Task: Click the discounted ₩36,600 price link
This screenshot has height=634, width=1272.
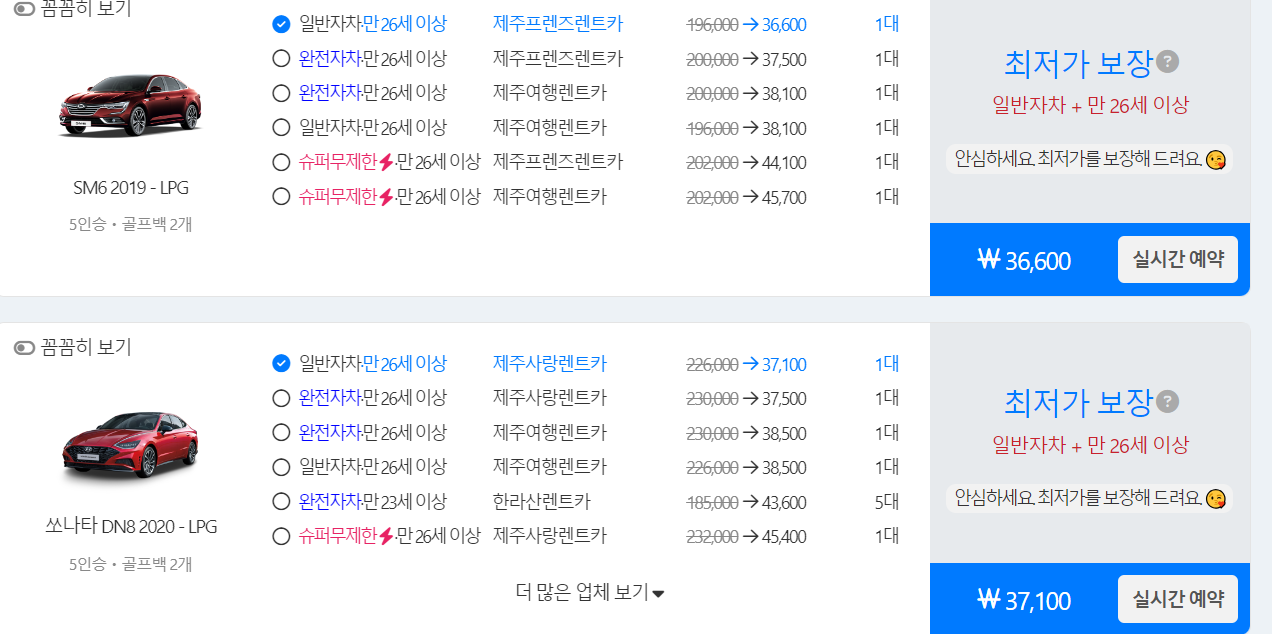Action: pyautogui.click(x=785, y=24)
